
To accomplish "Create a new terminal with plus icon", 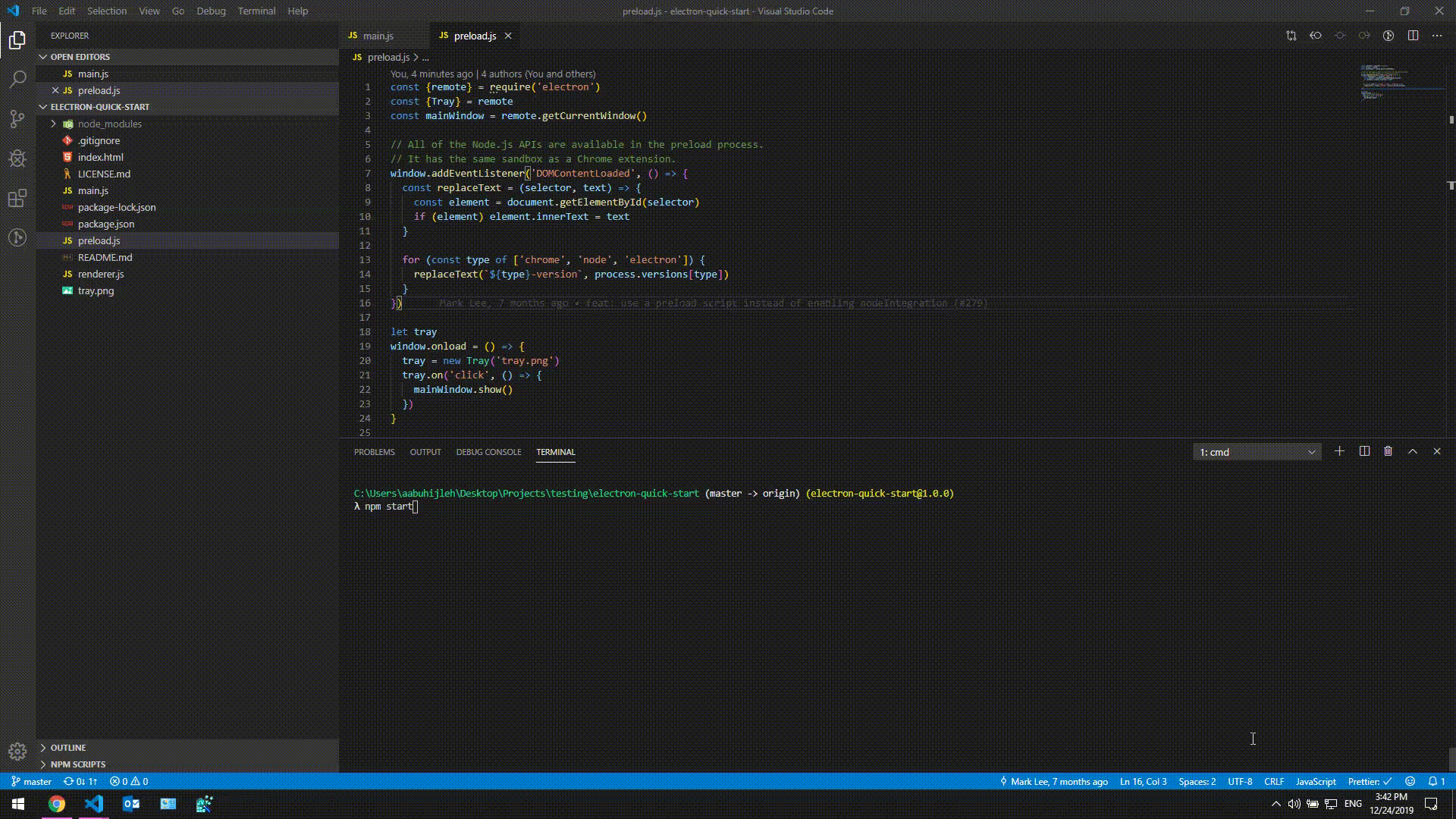I will tap(1340, 451).
